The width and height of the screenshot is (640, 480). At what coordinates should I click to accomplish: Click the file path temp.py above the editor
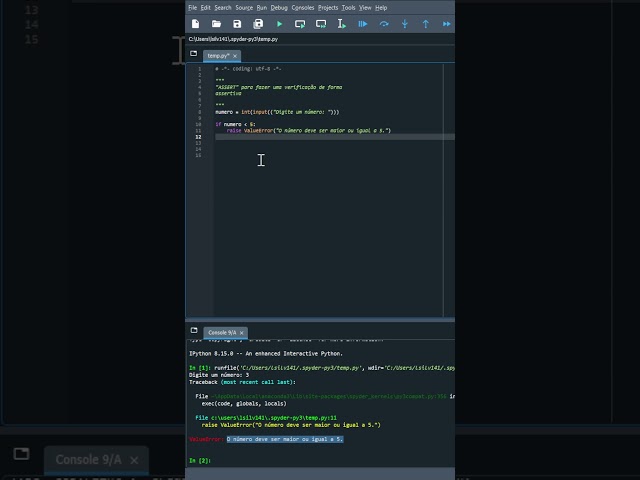pyautogui.click(x=233, y=39)
